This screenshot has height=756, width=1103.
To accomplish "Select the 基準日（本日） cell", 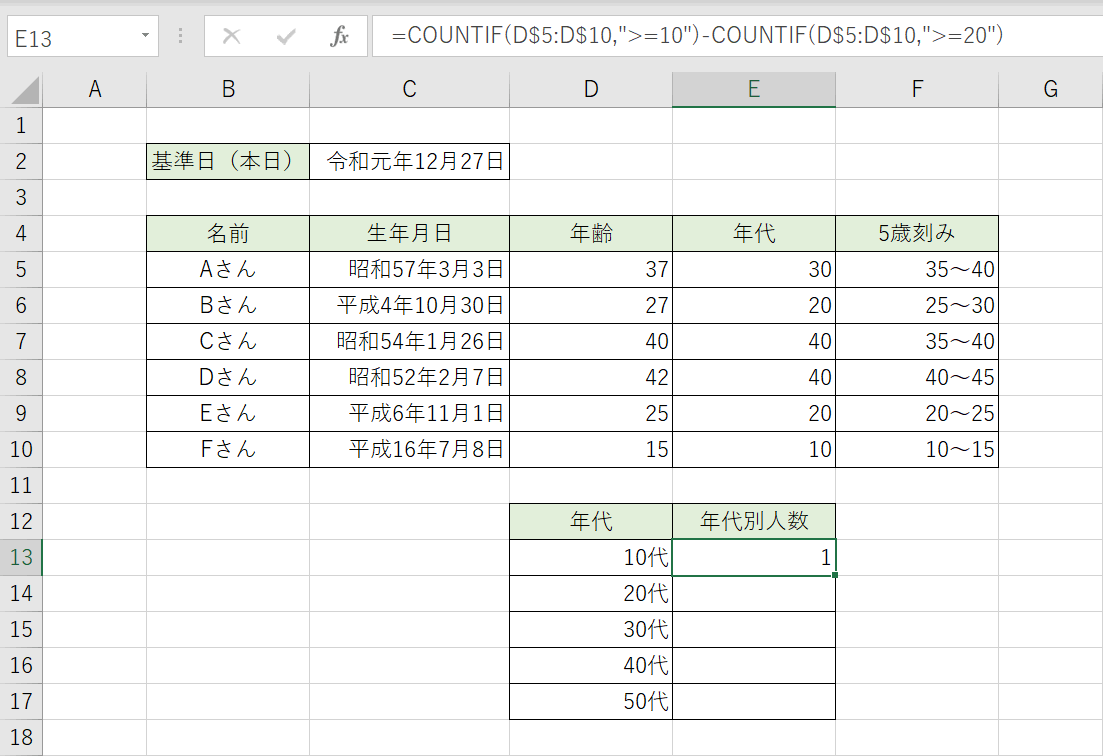I will 227,161.
